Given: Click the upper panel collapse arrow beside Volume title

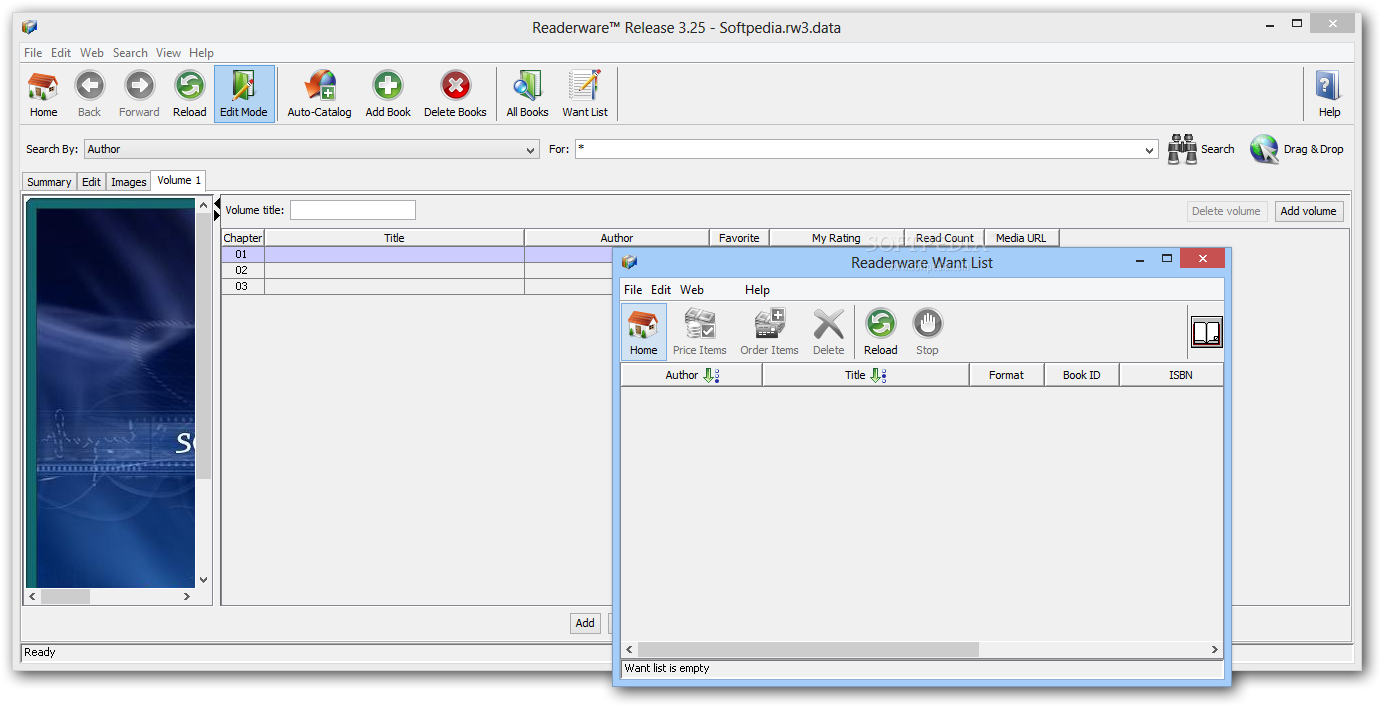Looking at the screenshot, I should tap(217, 204).
